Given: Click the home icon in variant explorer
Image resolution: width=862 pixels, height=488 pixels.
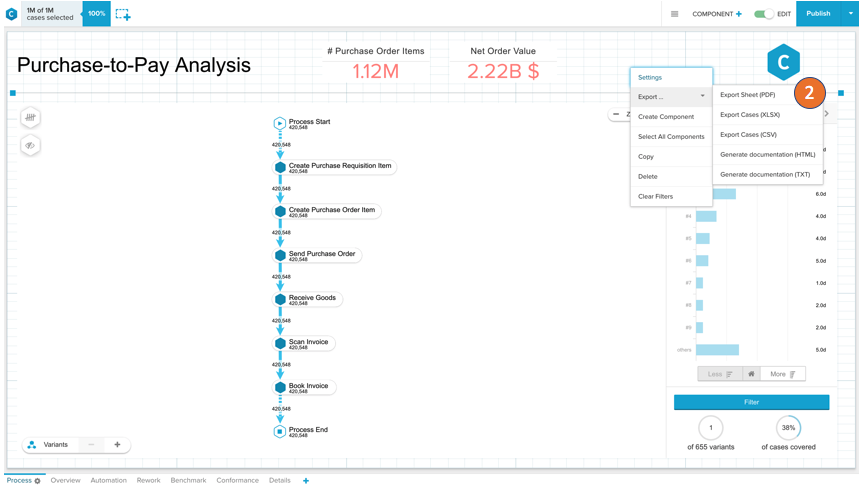Looking at the screenshot, I should 751,374.
